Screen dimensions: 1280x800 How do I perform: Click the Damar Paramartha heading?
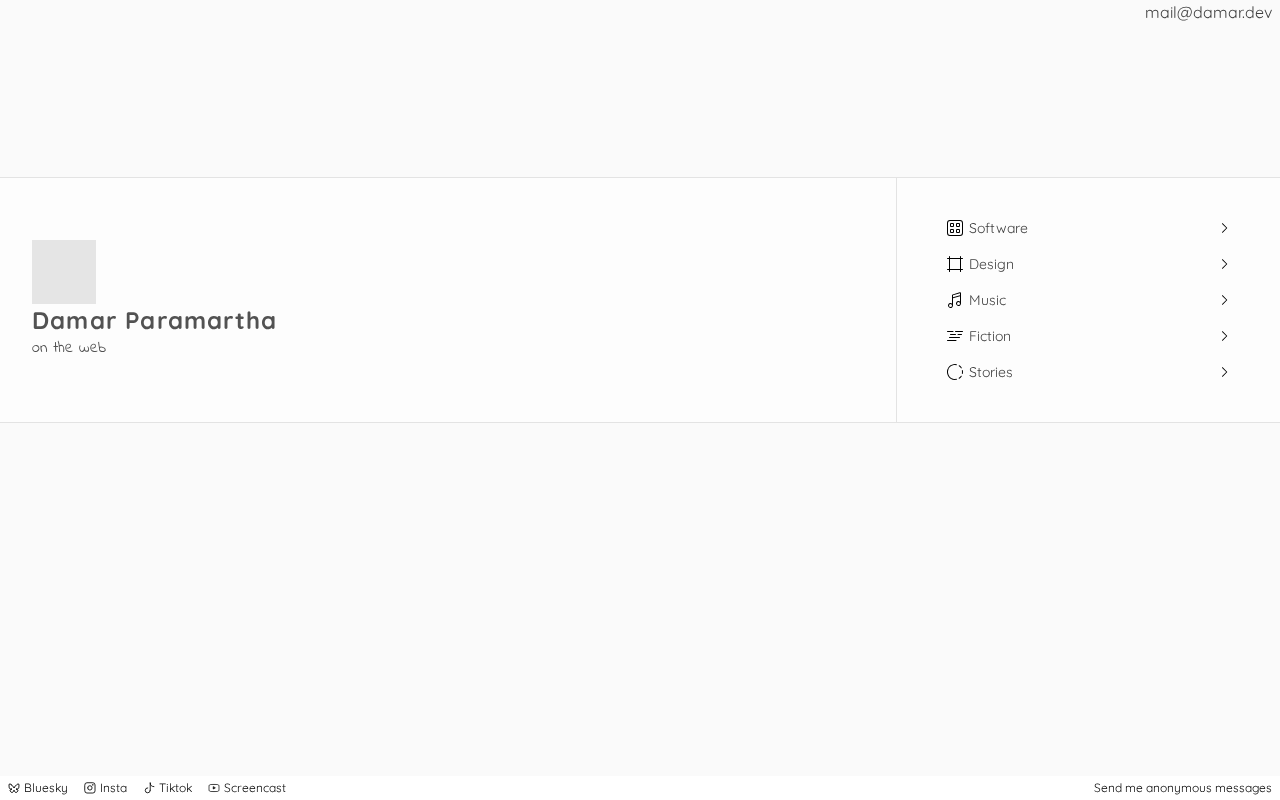pos(154,320)
